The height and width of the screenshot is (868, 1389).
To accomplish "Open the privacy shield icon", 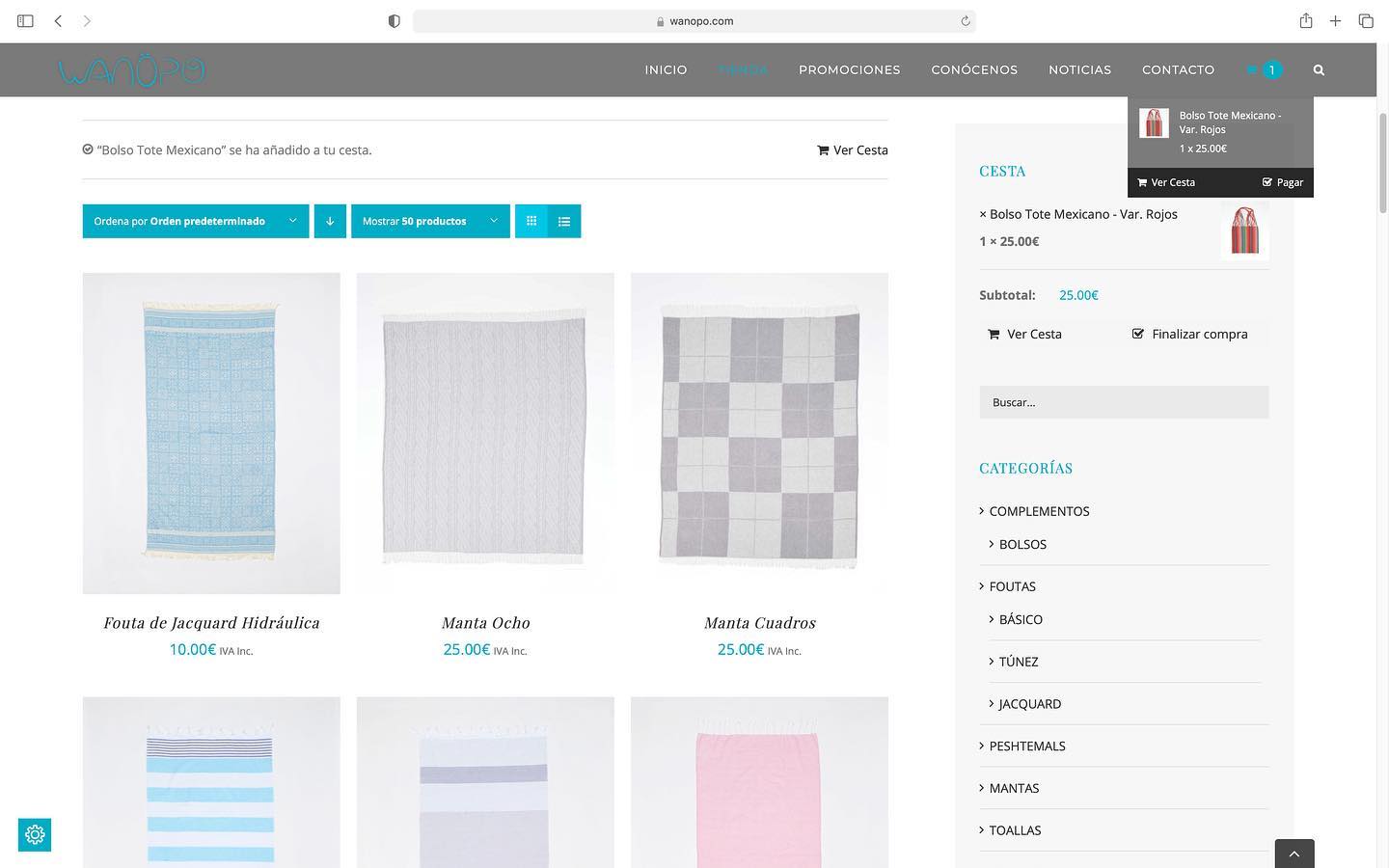I will (394, 21).
